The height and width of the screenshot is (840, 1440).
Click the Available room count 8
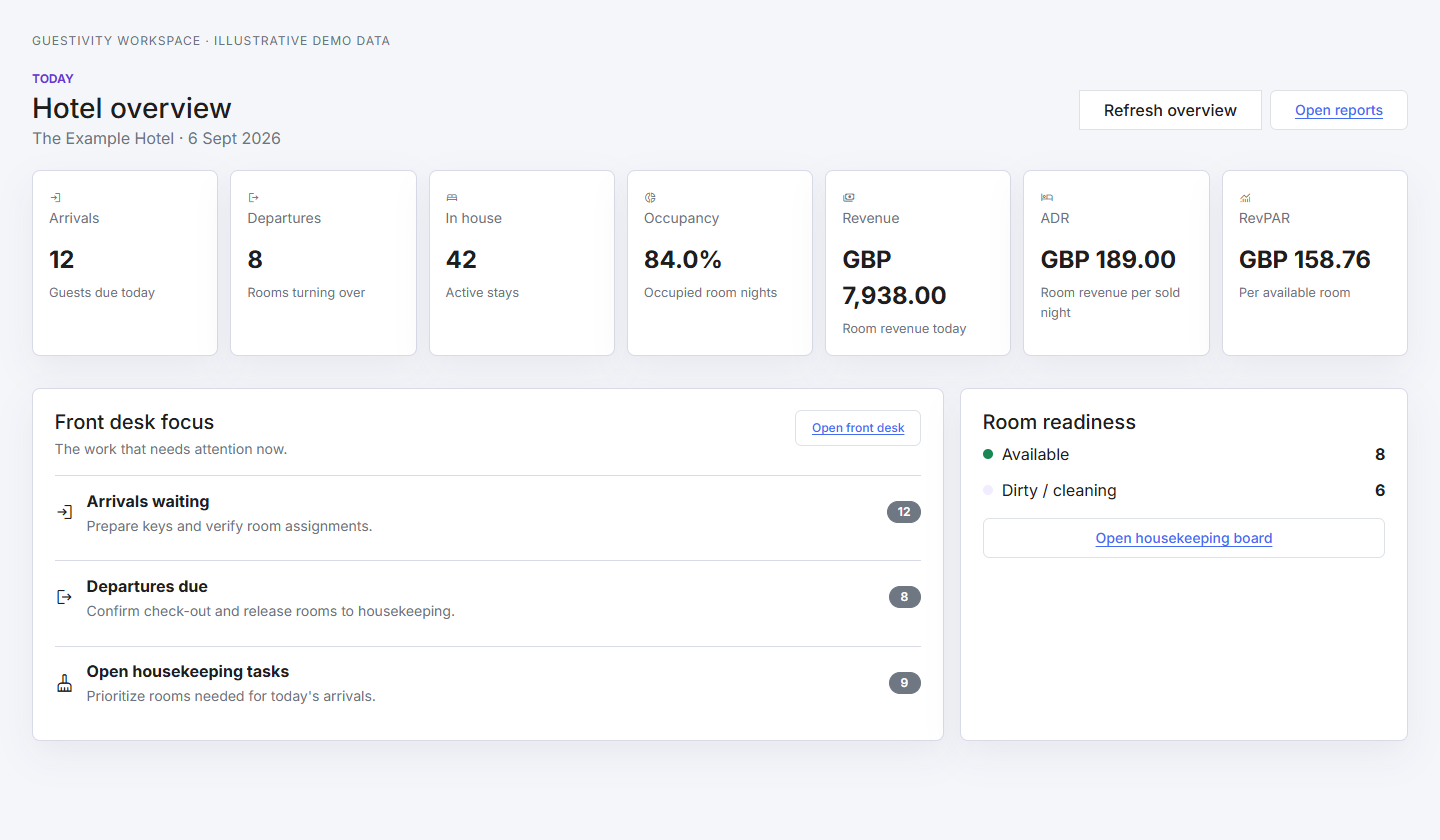pos(1380,455)
